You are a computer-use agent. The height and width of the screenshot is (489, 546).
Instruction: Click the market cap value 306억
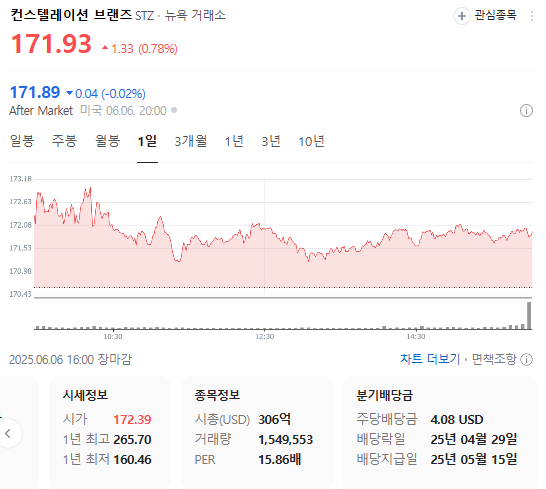tap(274, 419)
